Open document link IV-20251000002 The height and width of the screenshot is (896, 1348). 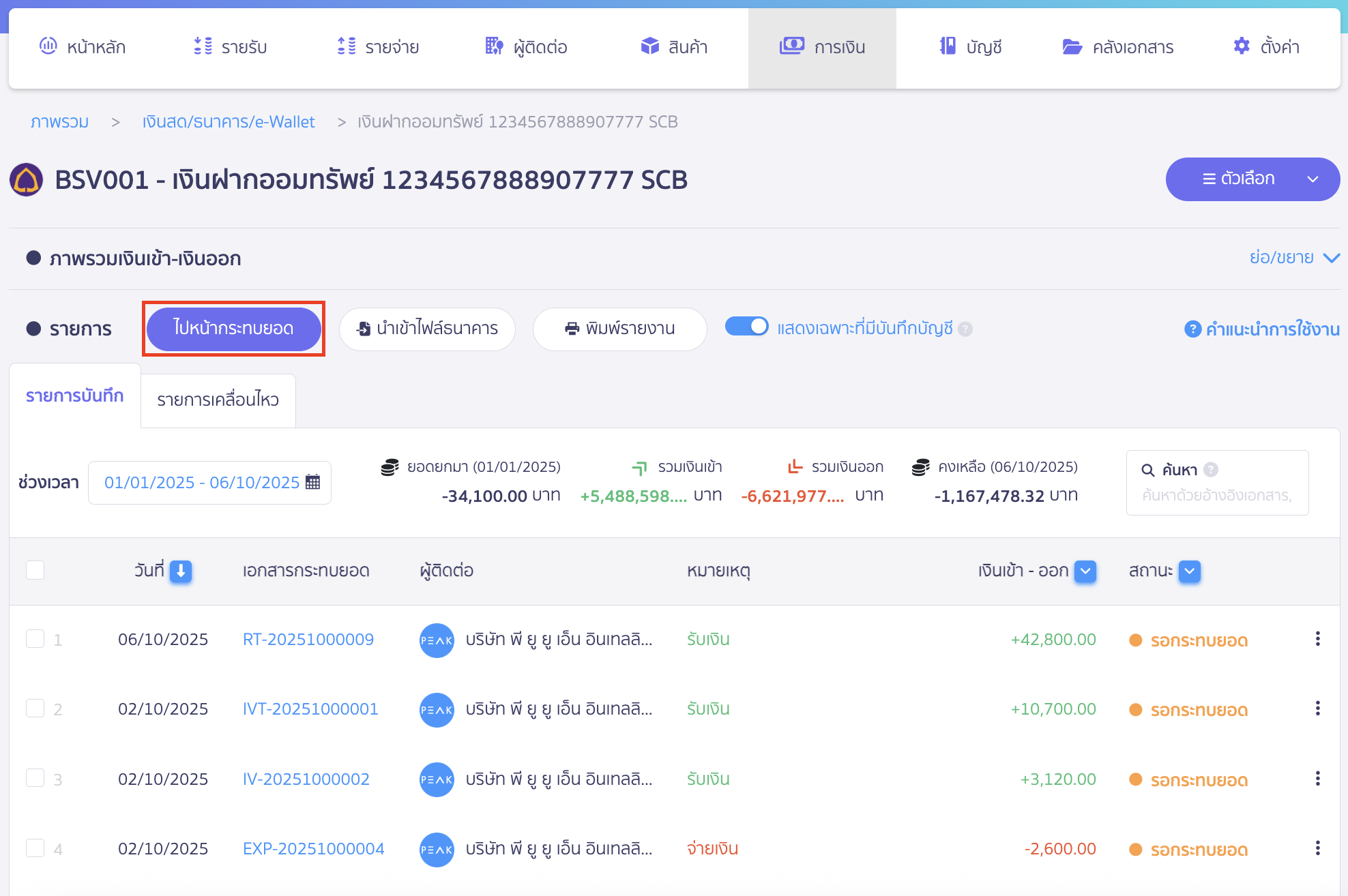(306, 779)
